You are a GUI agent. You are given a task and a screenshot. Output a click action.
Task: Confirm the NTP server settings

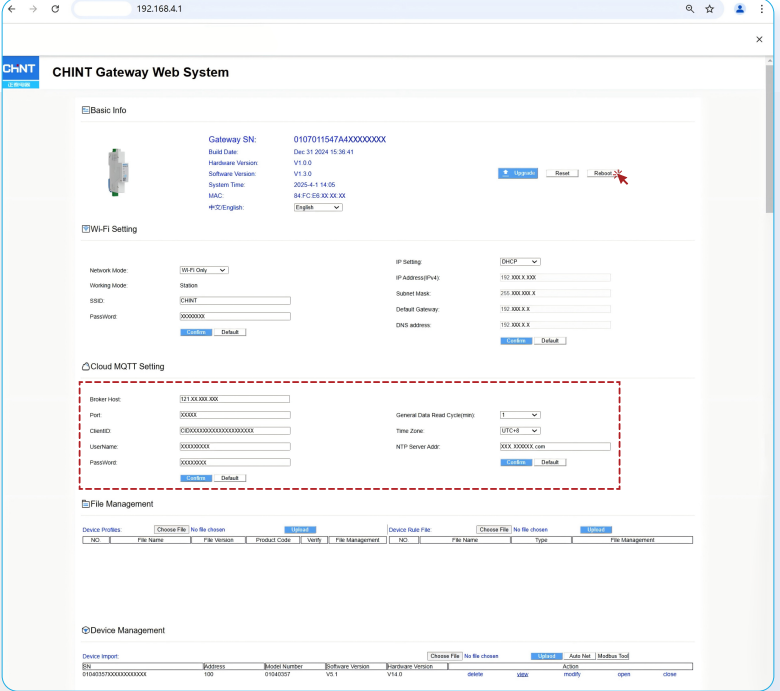pos(516,462)
